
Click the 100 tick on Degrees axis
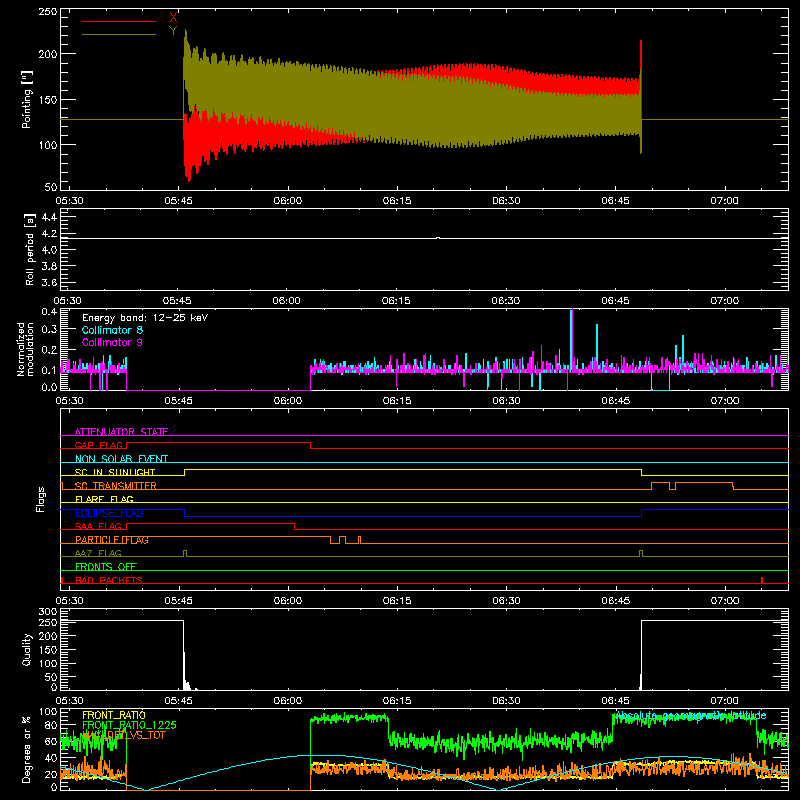tap(48, 712)
